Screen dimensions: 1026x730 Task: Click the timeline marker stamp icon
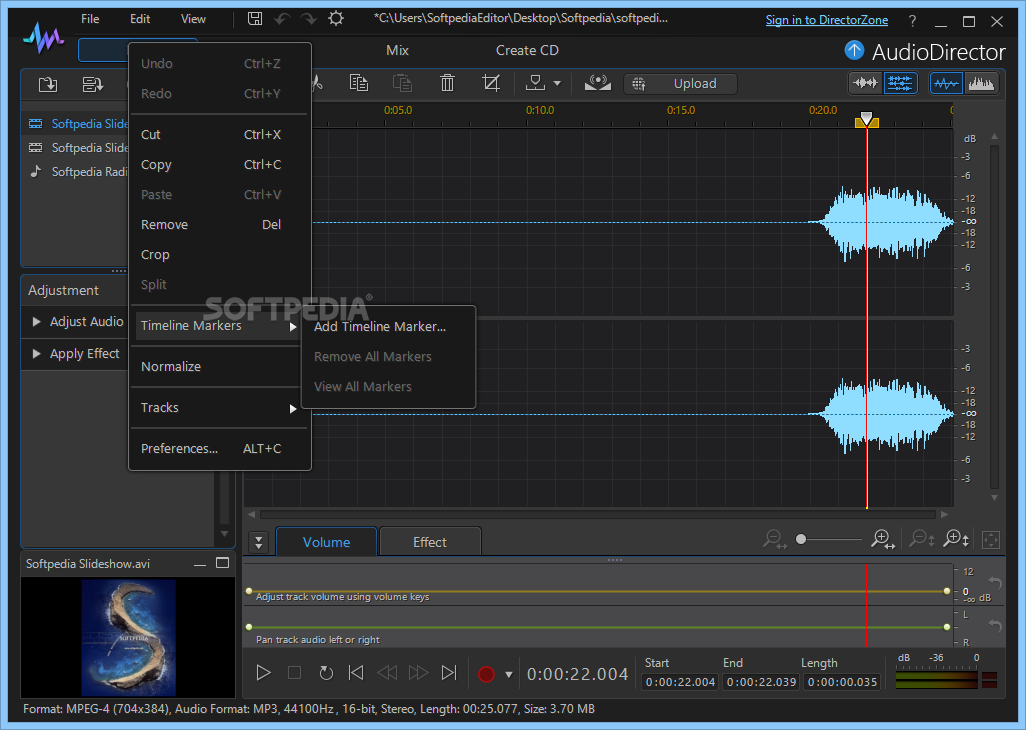click(535, 82)
